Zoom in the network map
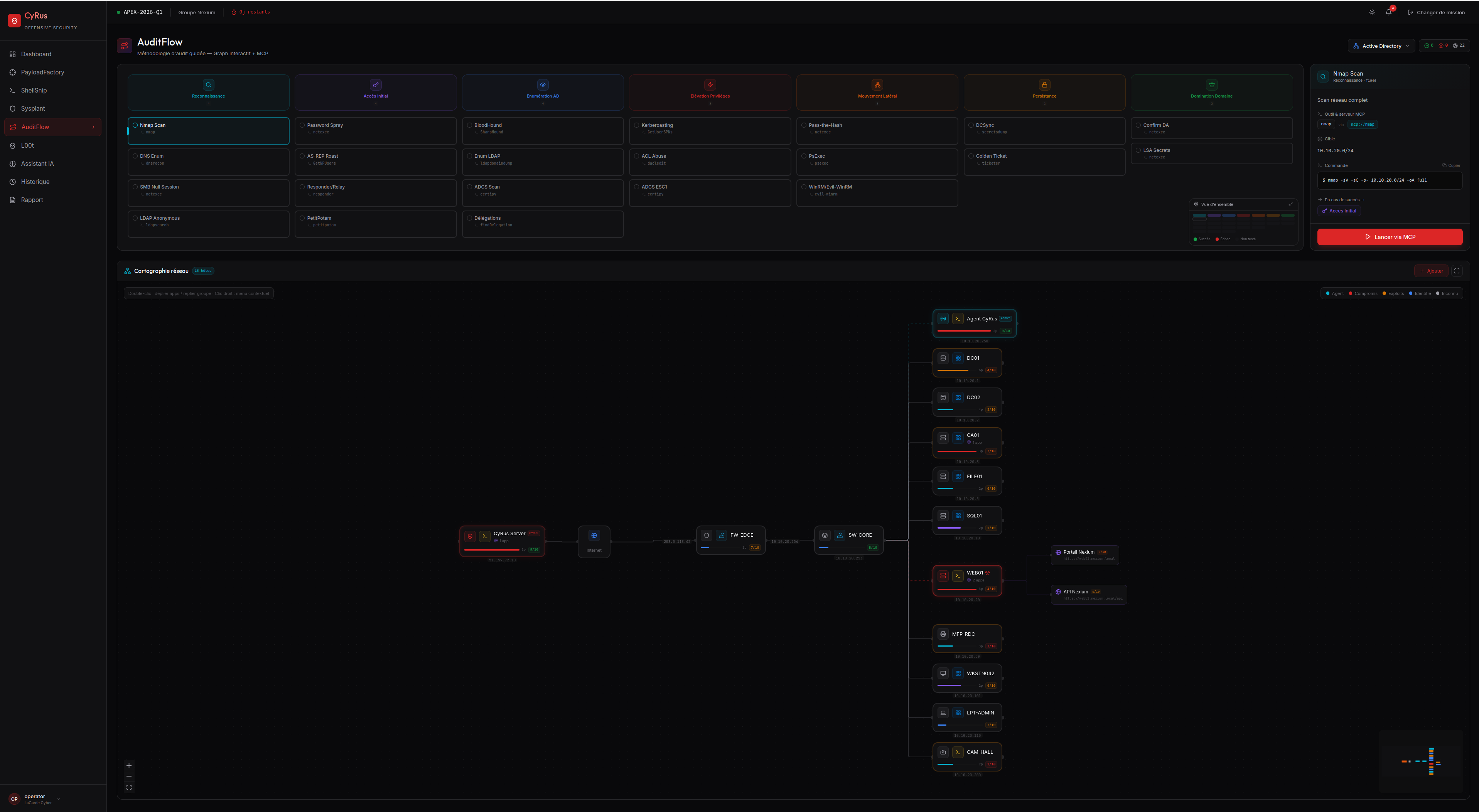This screenshot has width=1479, height=812. pyautogui.click(x=128, y=765)
